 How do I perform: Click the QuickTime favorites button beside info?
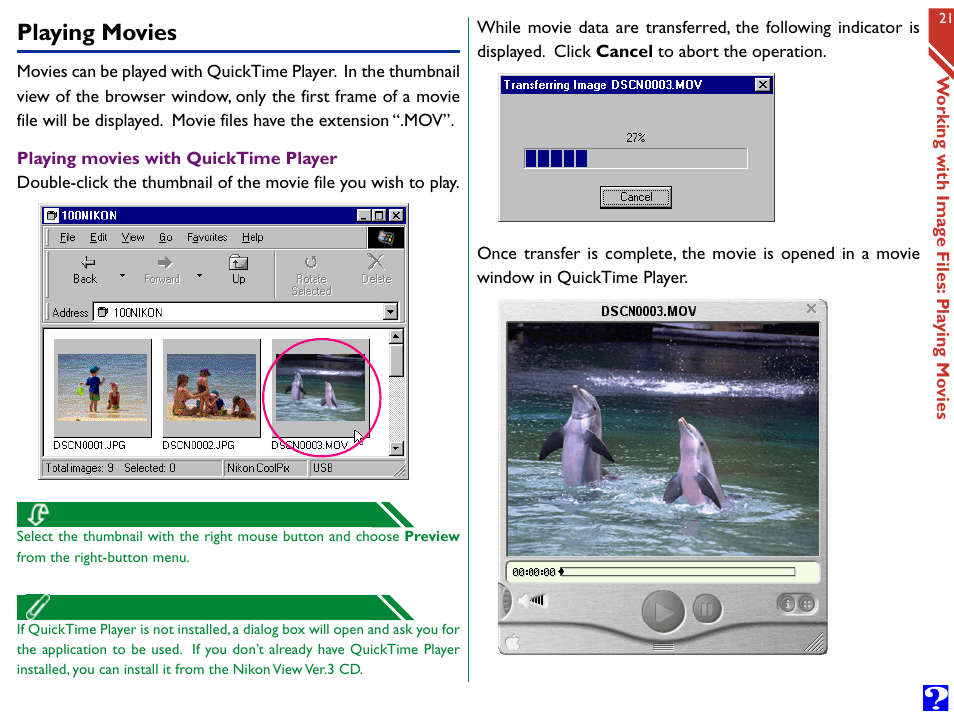tap(807, 604)
